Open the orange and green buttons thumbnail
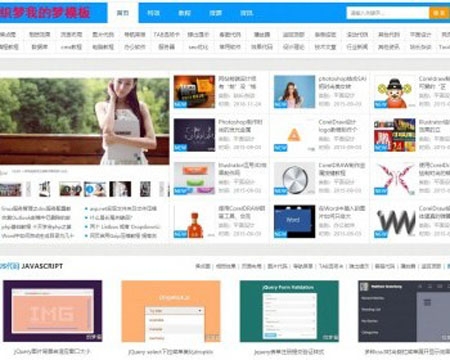This screenshot has width=450, height=360. pyautogui.click(x=194, y=178)
